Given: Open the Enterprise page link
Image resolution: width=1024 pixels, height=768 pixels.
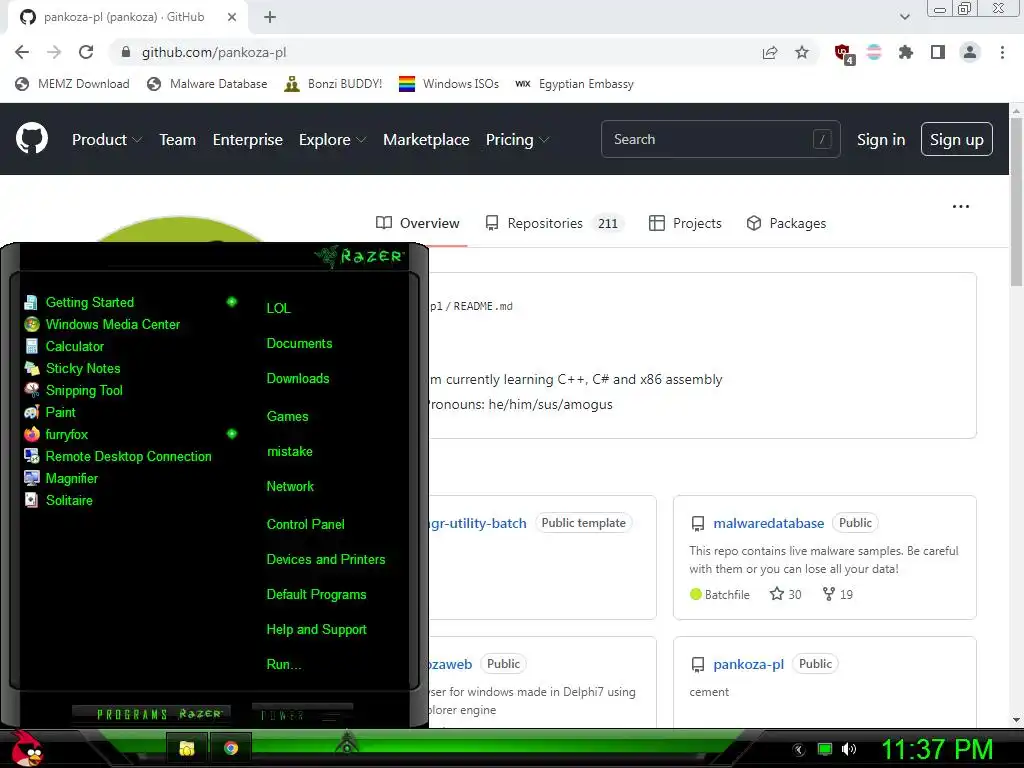Looking at the screenshot, I should [x=248, y=139].
